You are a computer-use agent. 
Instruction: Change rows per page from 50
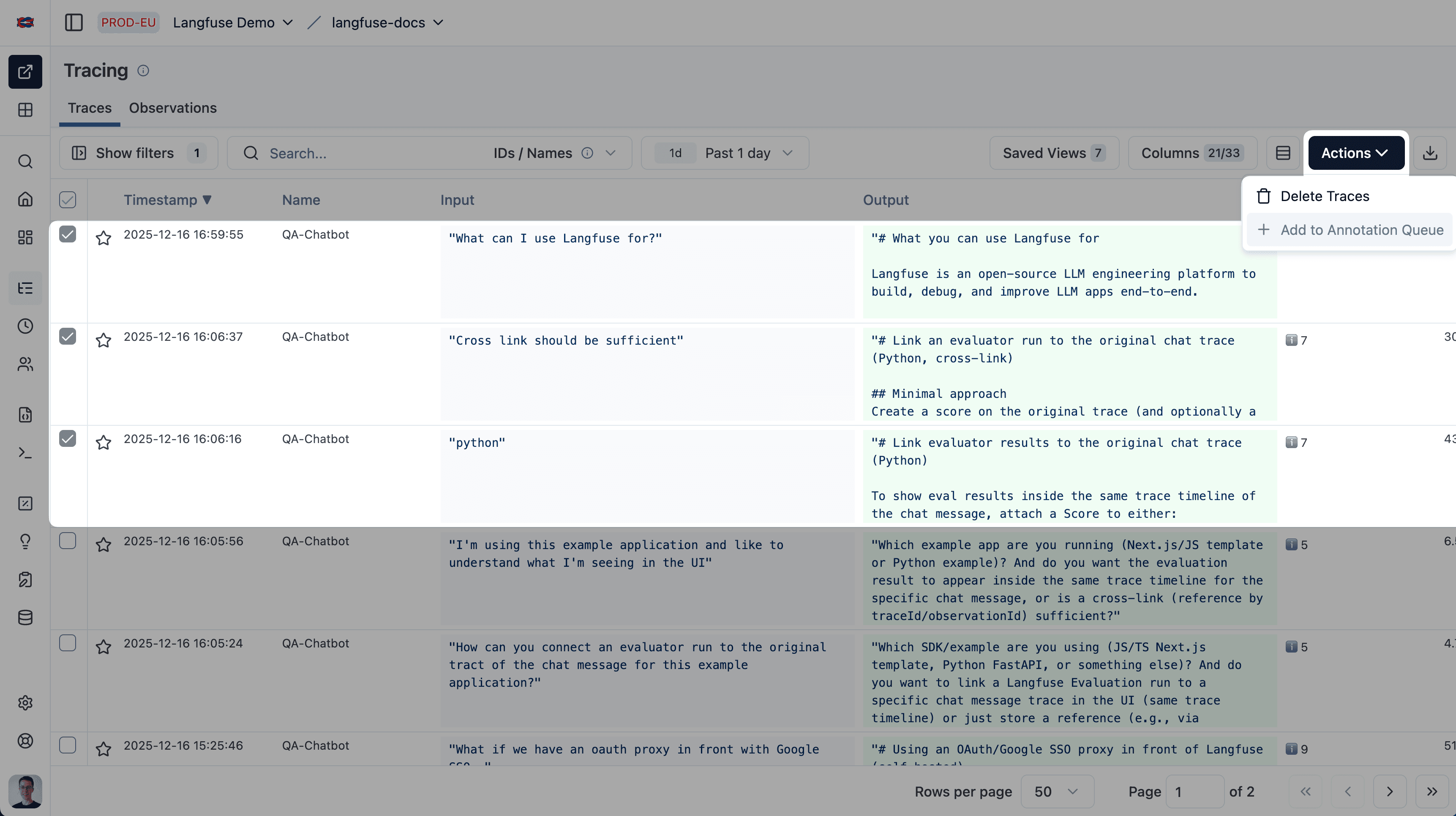click(x=1056, y=791)
